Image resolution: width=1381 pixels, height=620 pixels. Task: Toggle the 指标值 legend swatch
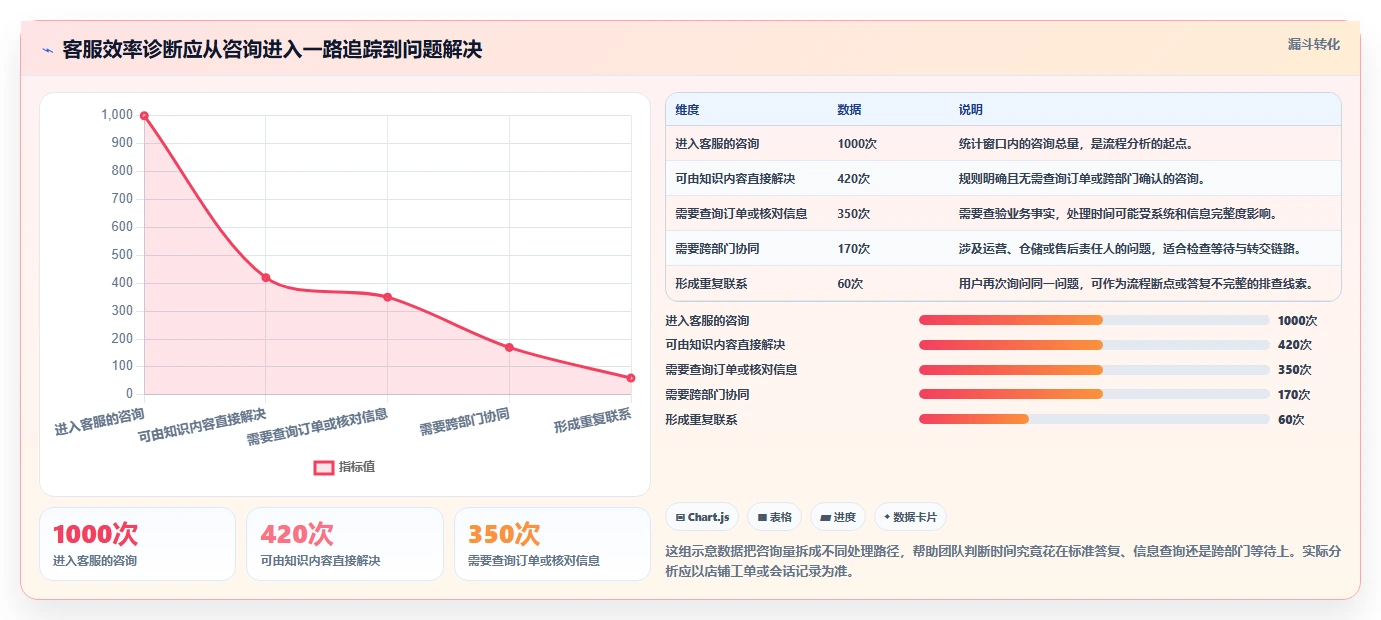[324, 467]
